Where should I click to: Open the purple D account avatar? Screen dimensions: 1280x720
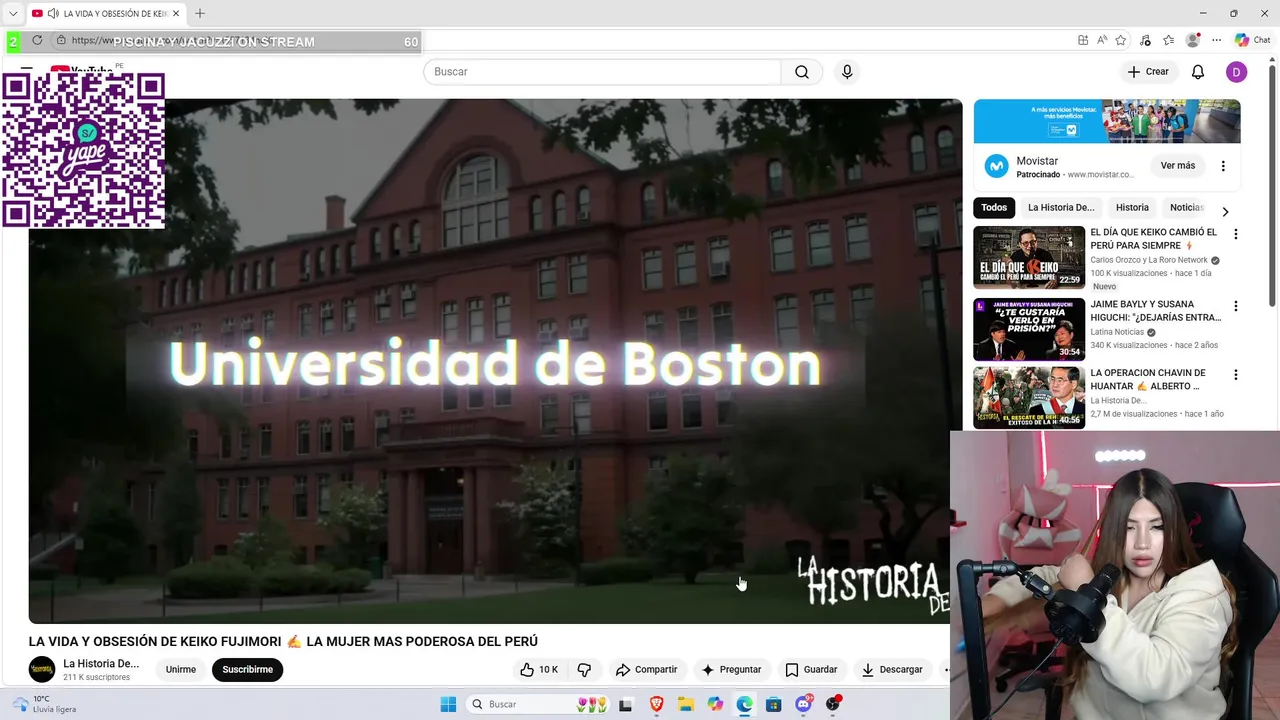point(1237,72)
